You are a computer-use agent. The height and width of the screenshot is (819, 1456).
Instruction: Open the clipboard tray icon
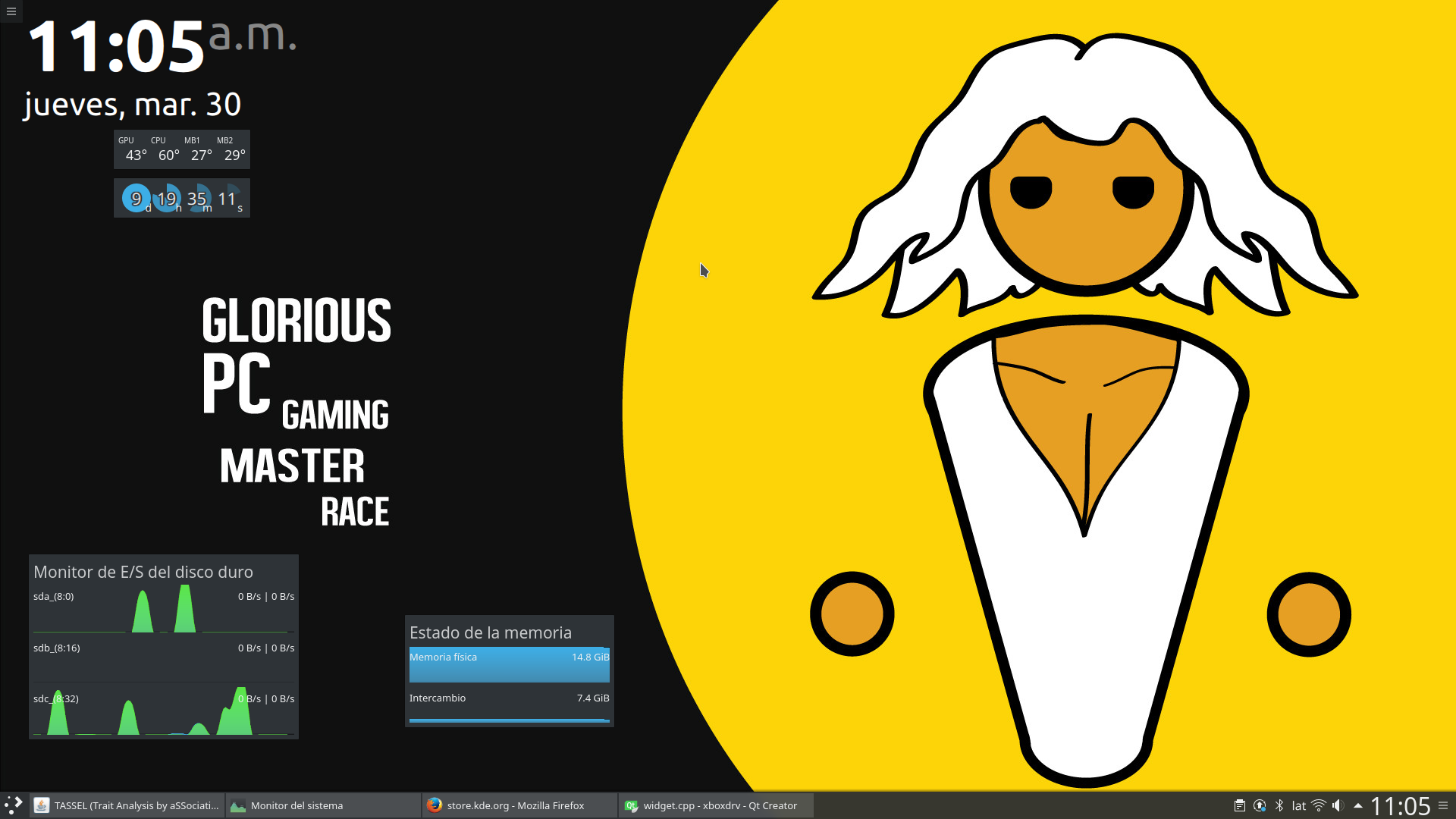coord(1240,805)
